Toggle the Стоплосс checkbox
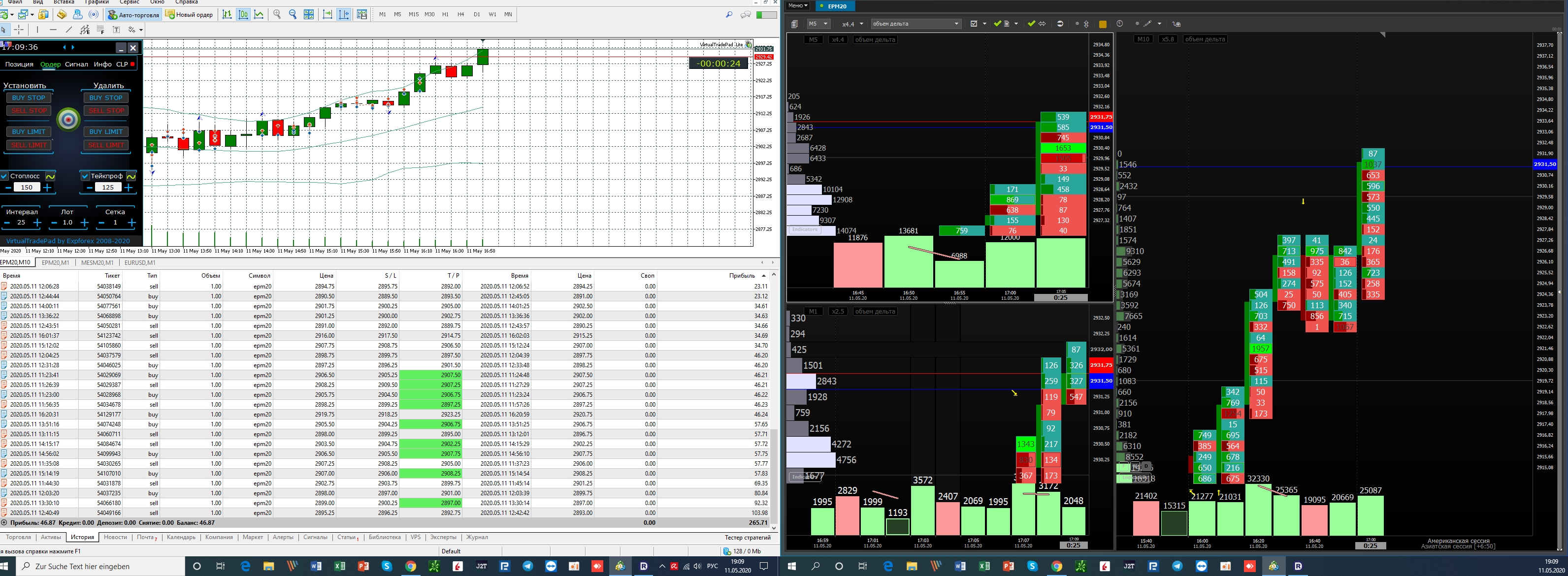 (4, 176)
